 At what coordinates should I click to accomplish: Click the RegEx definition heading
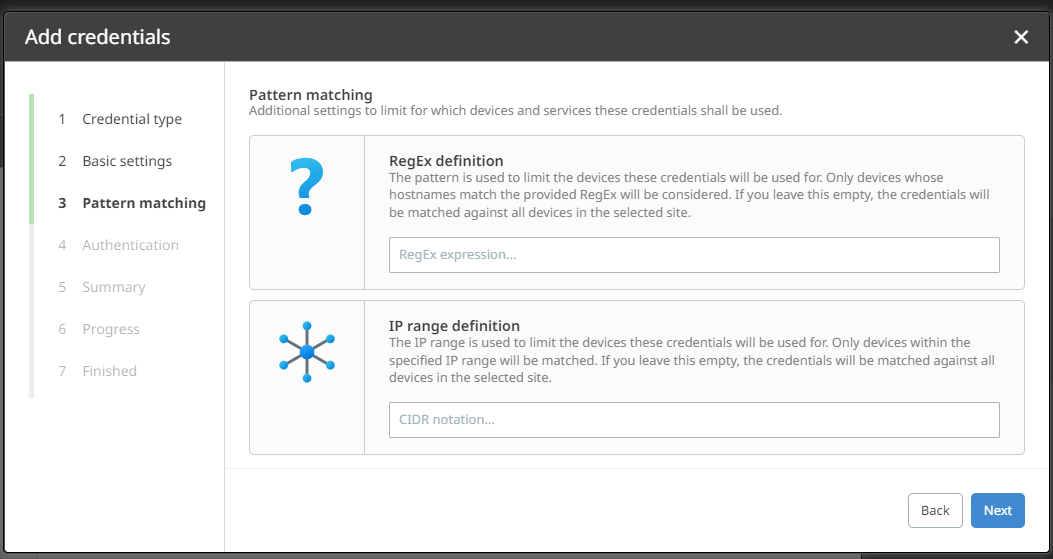[446, 160]
